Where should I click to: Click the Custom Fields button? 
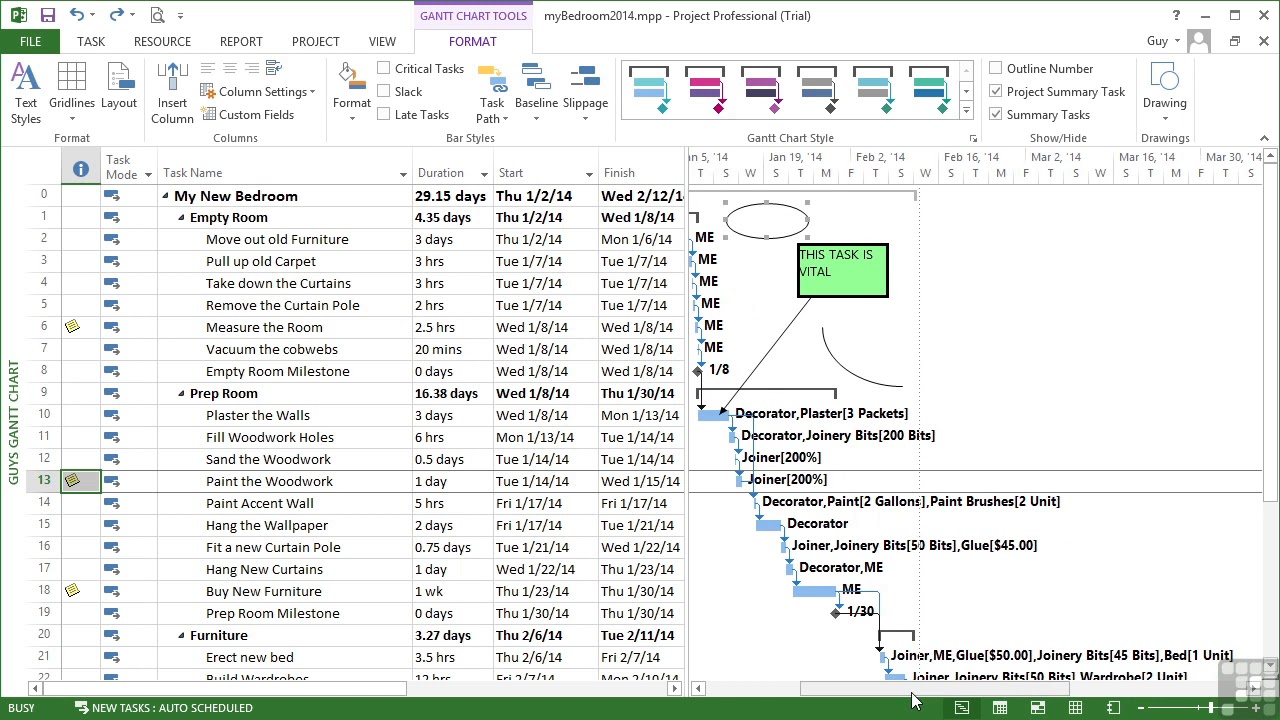click(248, 114)
